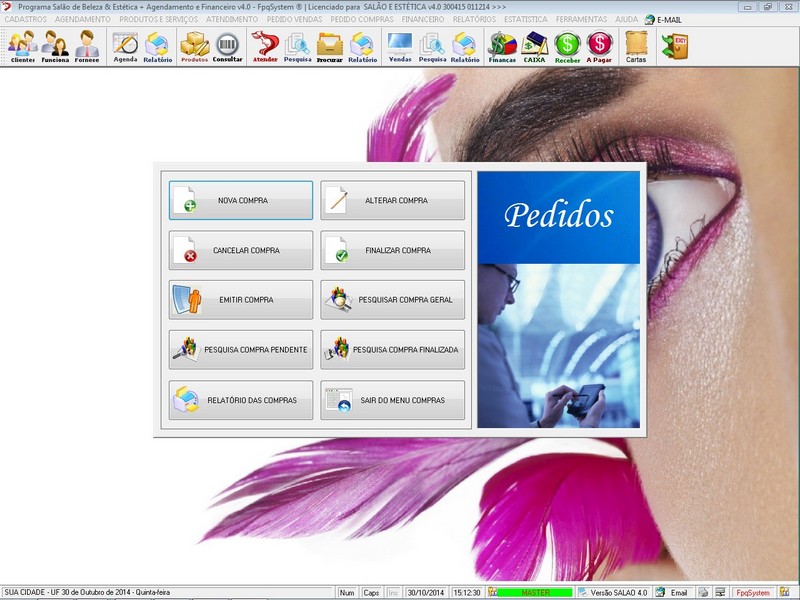This screenshot has height=600, width=800.
Task: Open the Fornece suppliers icon
Action: coord(87,46)
